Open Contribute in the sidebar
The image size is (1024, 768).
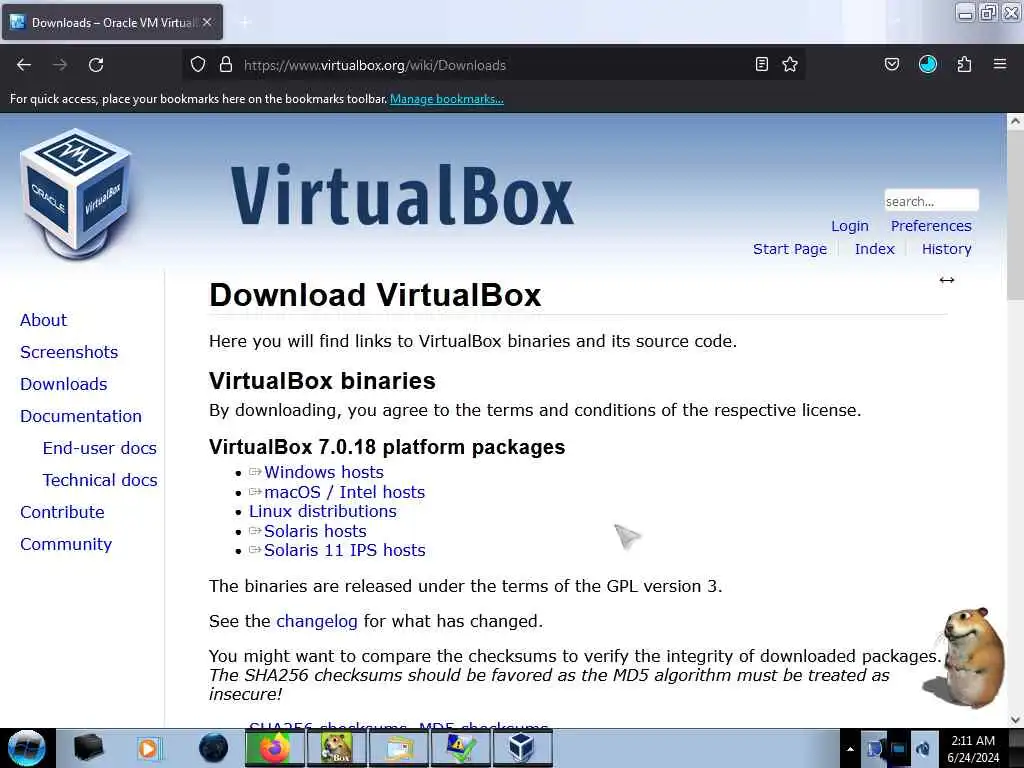62,512
